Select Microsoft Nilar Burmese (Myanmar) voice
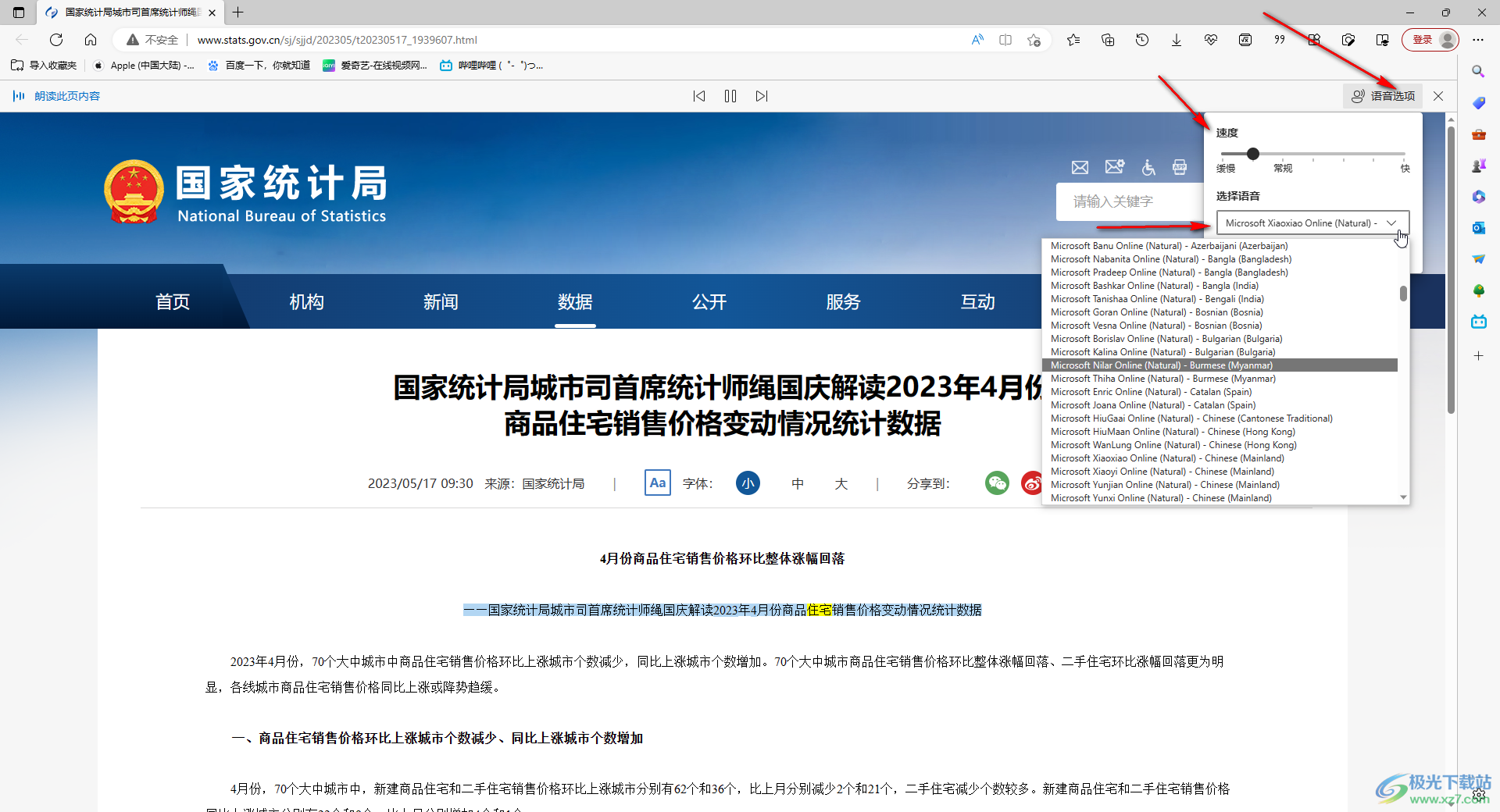The image size is (1500, 812). click(1220, 365)
